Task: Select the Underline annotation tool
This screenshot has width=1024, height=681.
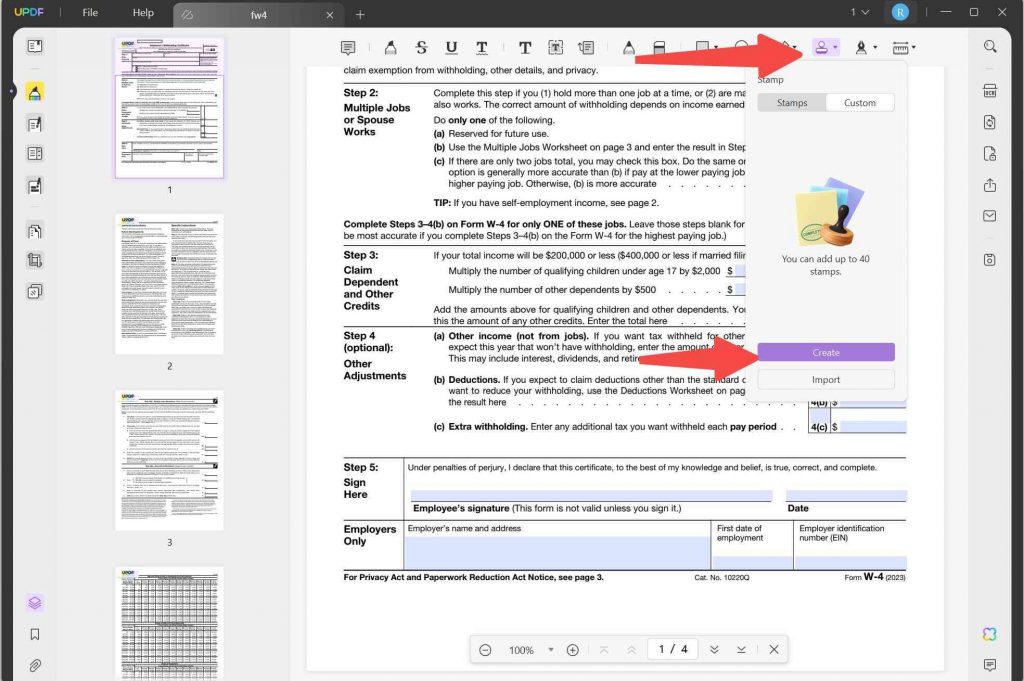Action: [x=451, y=46]
